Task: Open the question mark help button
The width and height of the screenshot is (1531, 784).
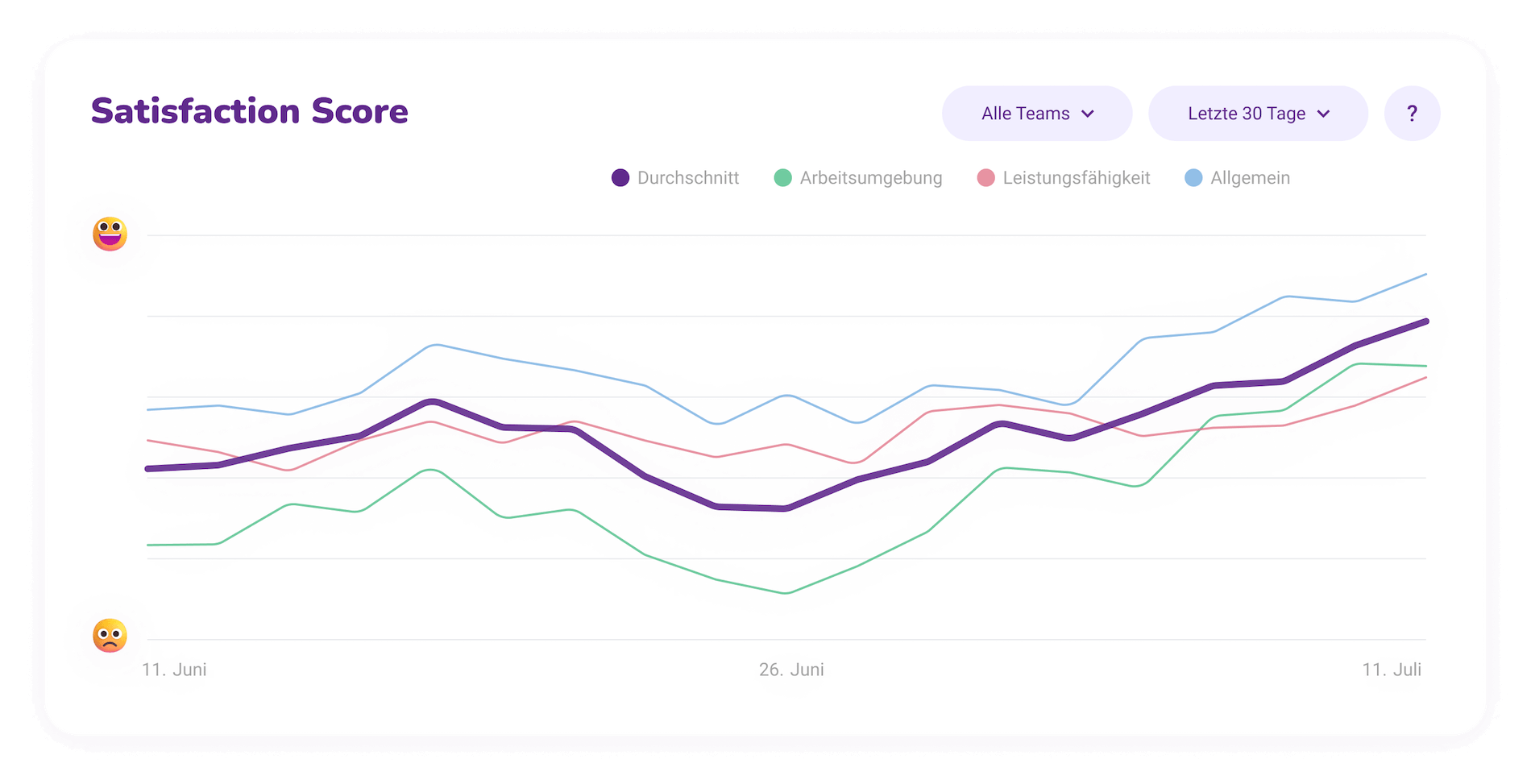Action: coord(1412,114)
